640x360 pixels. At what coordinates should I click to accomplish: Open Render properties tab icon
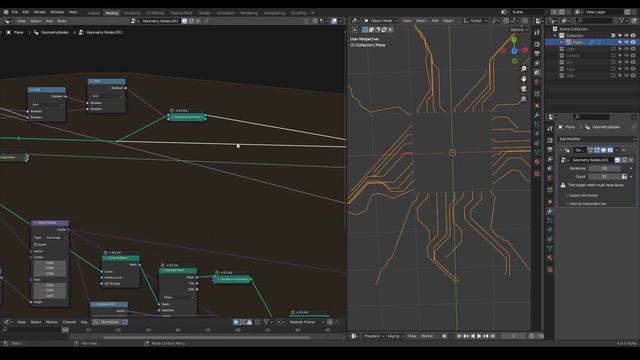coord(550,140)
